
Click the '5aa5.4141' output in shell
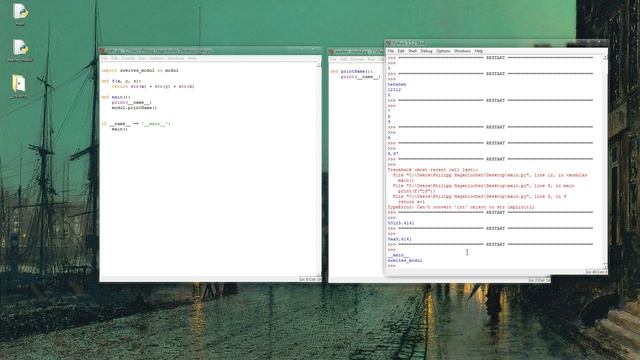click(400, 239)
